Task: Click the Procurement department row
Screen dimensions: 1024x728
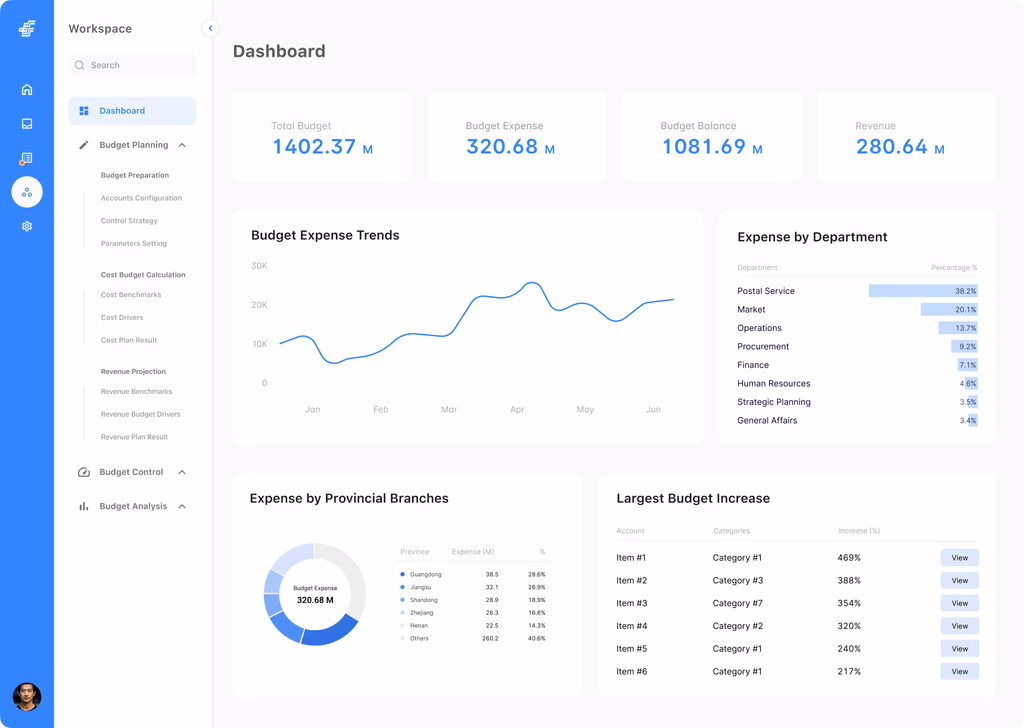Action: tap(857, 347)
